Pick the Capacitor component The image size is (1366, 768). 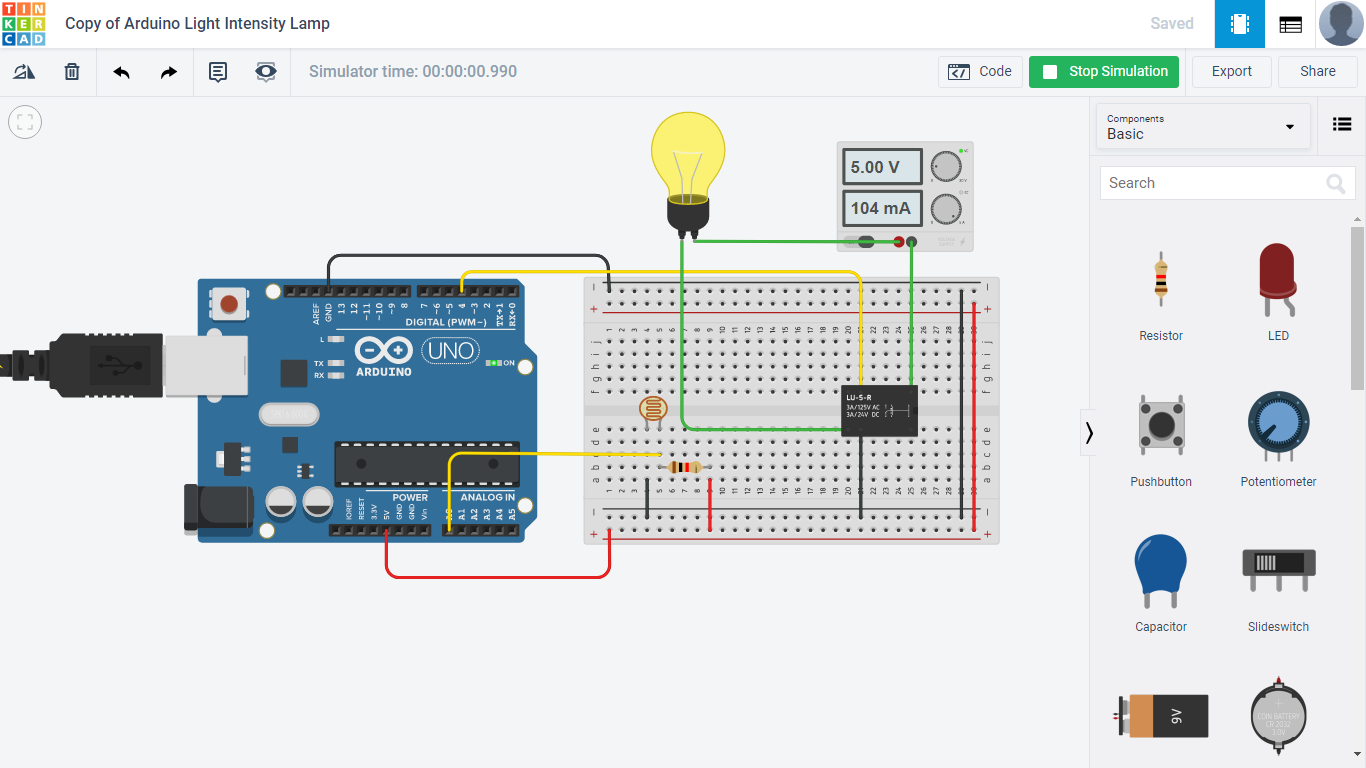coord(1161,582)
